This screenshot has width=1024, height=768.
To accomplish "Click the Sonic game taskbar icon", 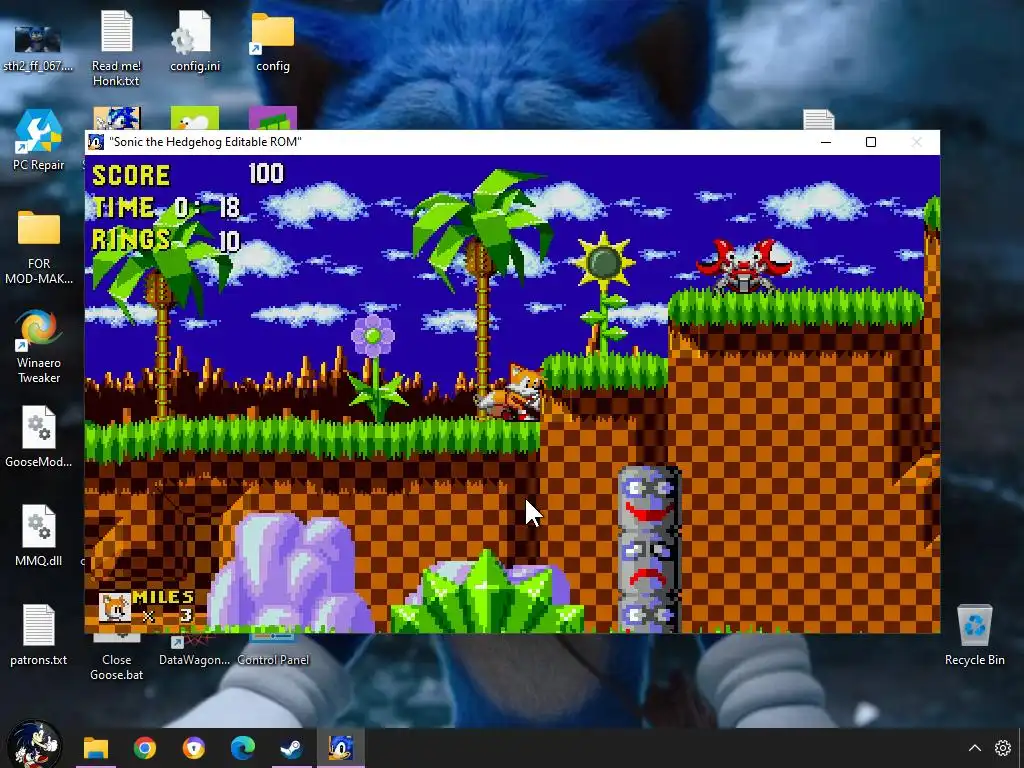I will 341,748.
